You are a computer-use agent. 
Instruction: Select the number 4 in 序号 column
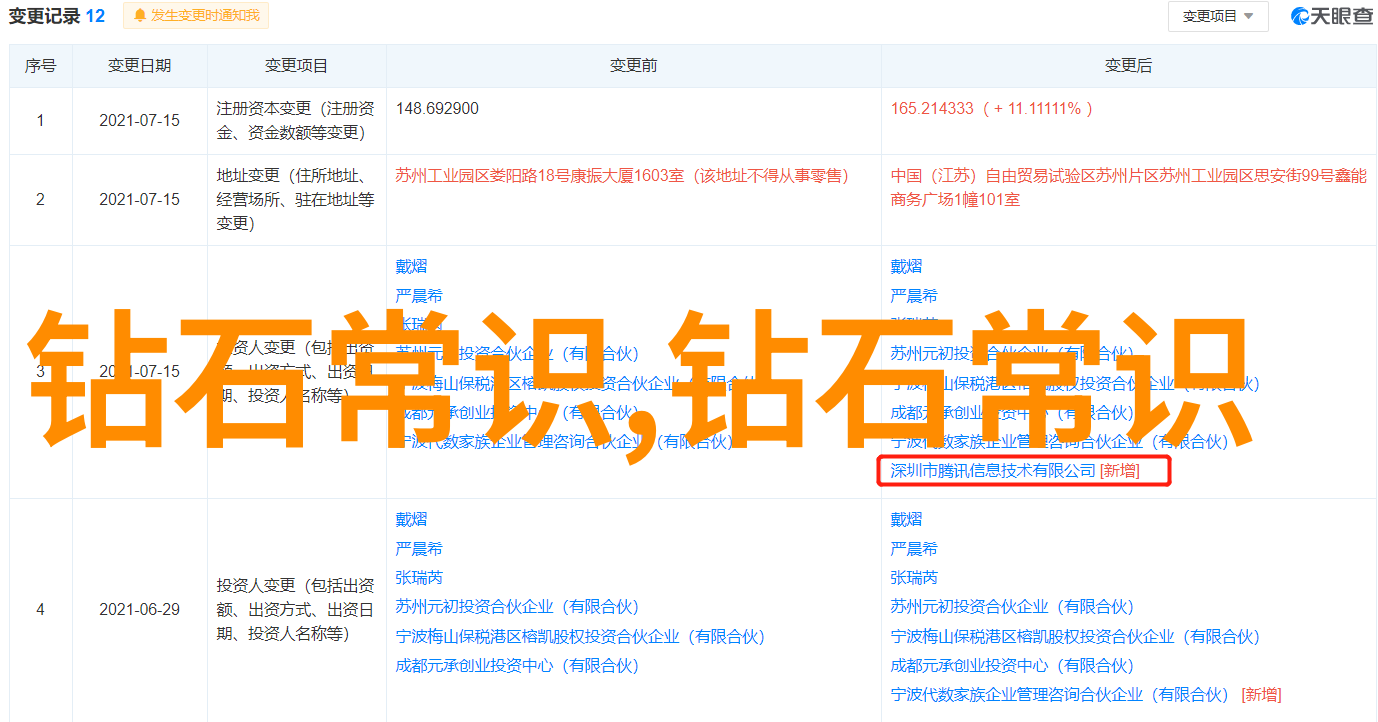[x=40, y=609]
